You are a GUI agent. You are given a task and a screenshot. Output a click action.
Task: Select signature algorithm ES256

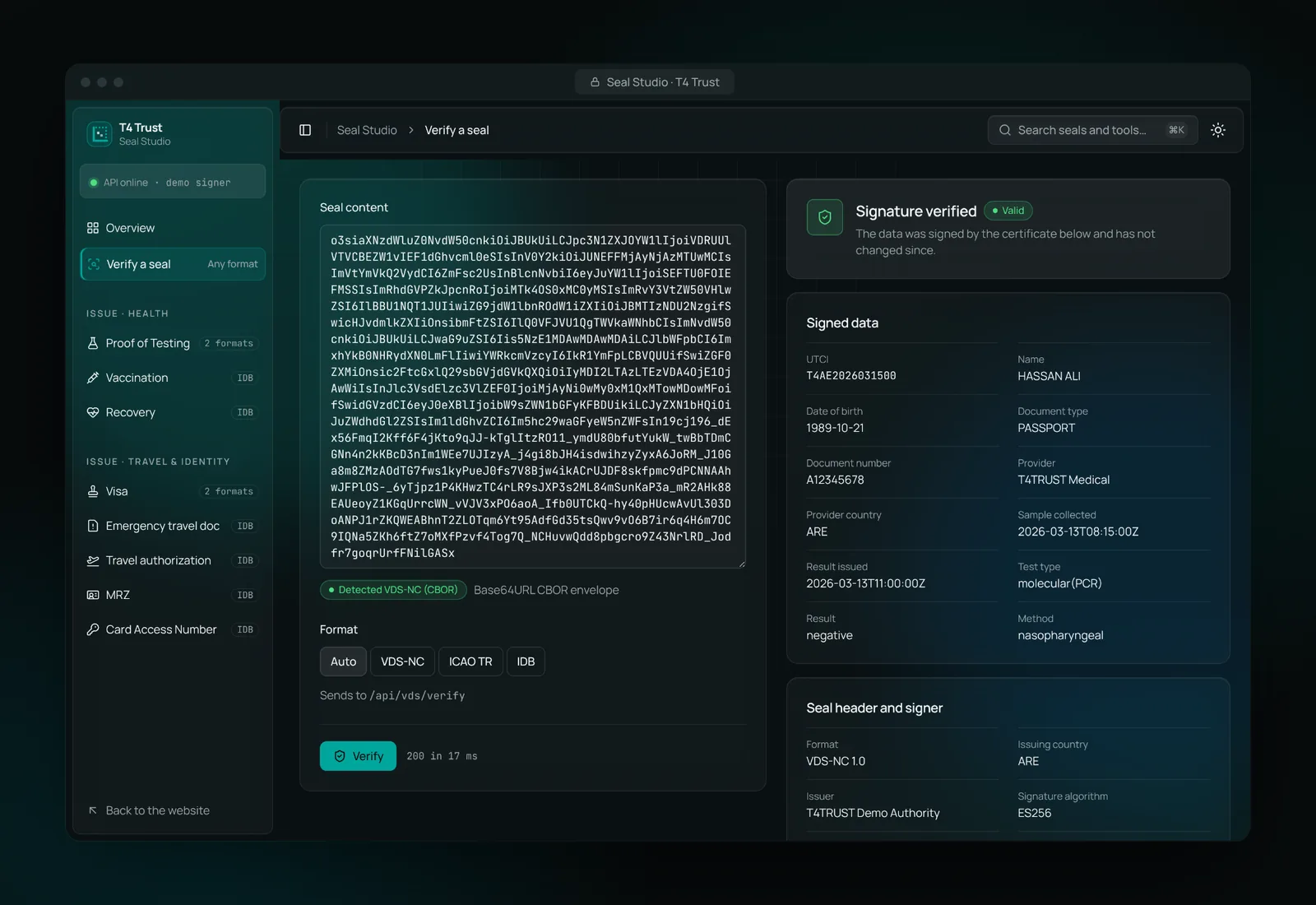(1034, 813)
